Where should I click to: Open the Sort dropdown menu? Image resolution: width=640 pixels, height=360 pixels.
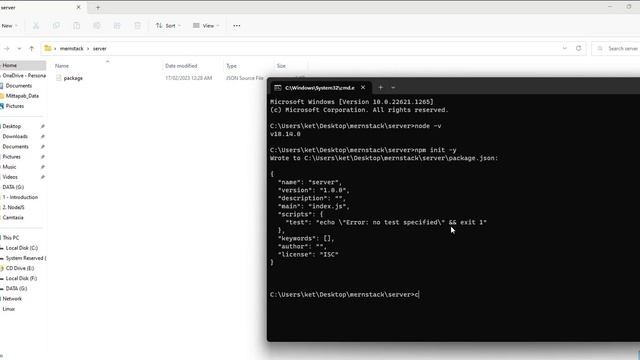(168, 26)
